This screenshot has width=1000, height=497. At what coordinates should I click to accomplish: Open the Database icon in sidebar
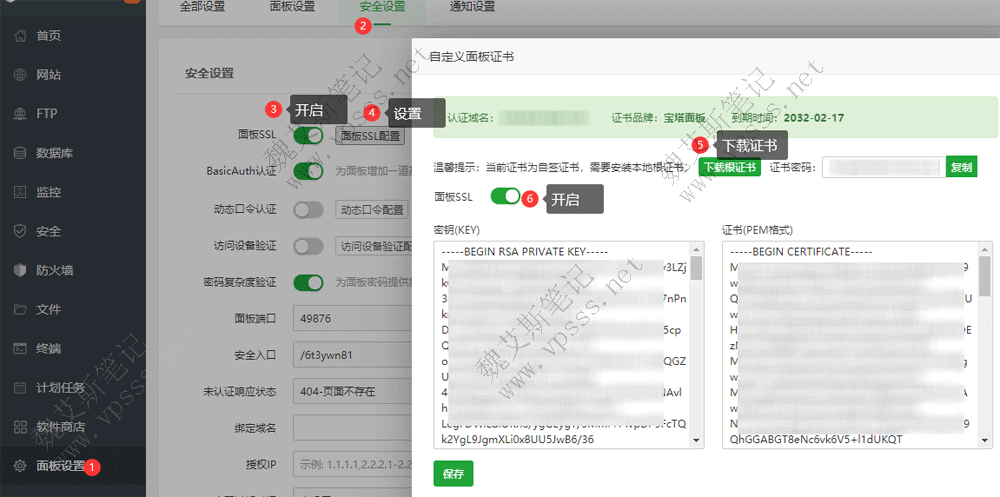tap(20, 153)
